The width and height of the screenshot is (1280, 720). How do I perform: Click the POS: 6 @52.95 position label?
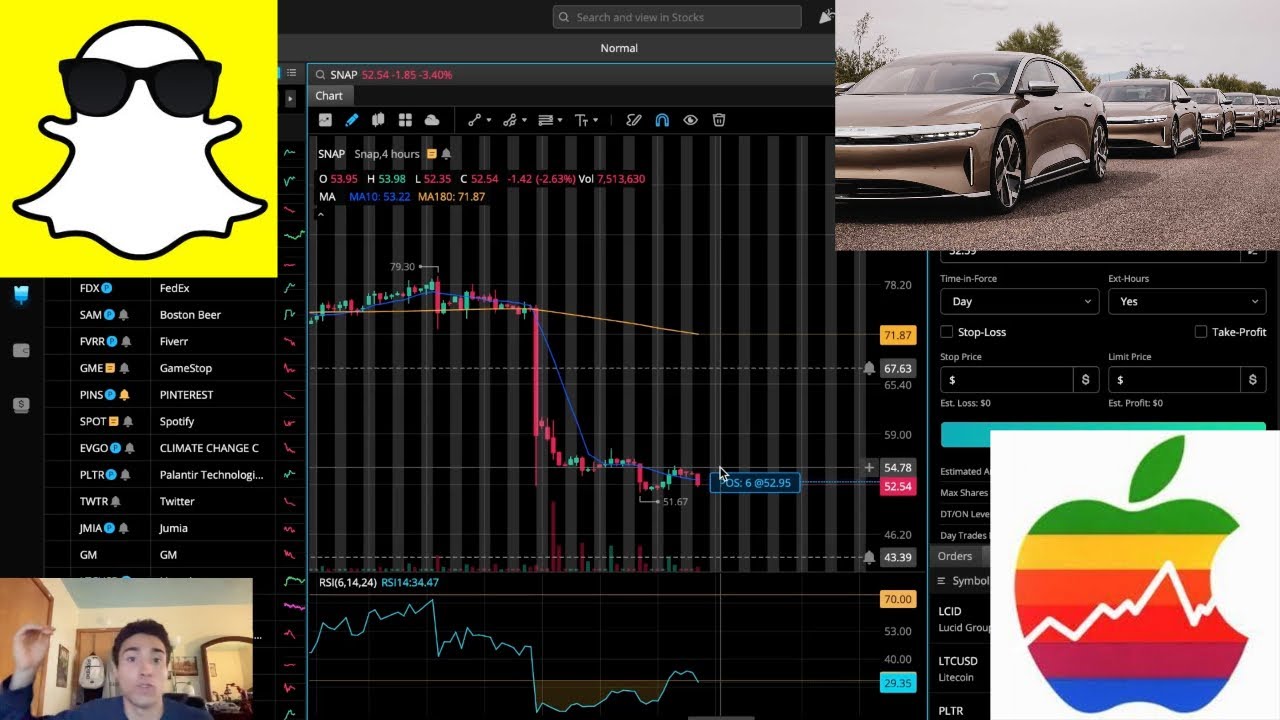tap(755, 482)
